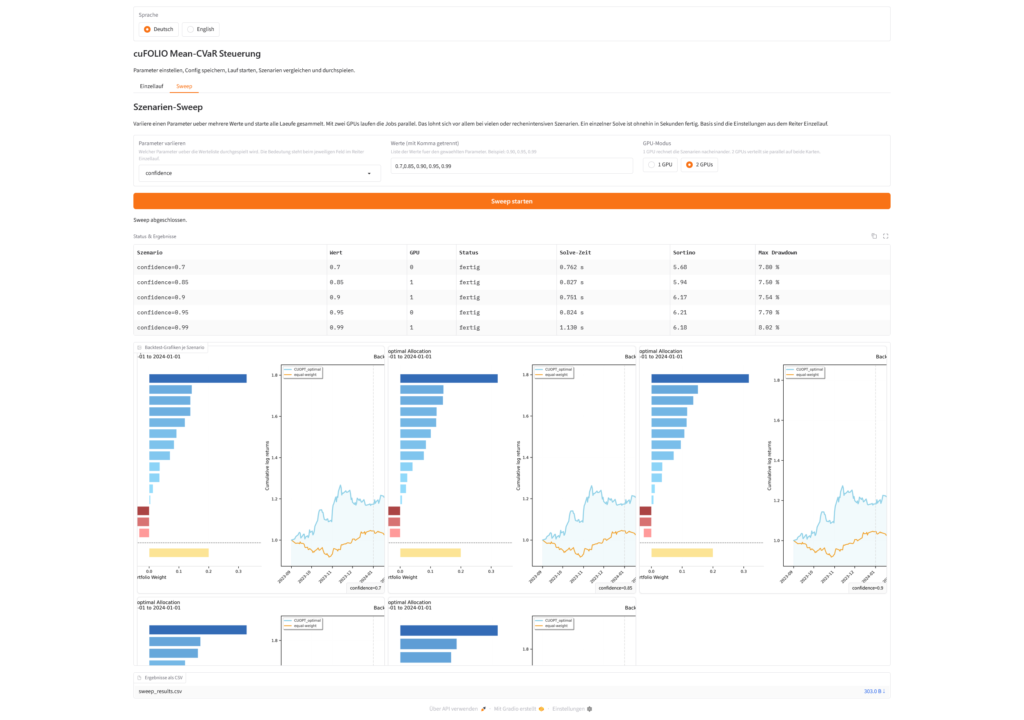Open the confidence=0.85 backtest chart thumbnail
1024x720 pixels.
(x=511, y=469)
